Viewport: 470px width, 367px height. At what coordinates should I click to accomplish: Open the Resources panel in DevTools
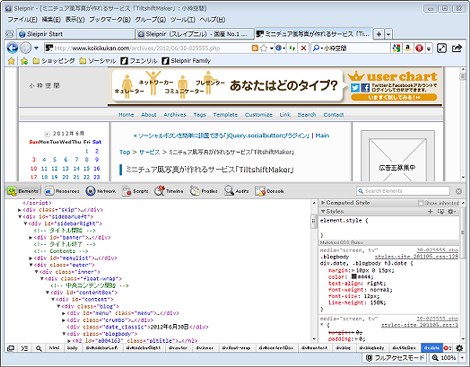[x=62, y=191]
